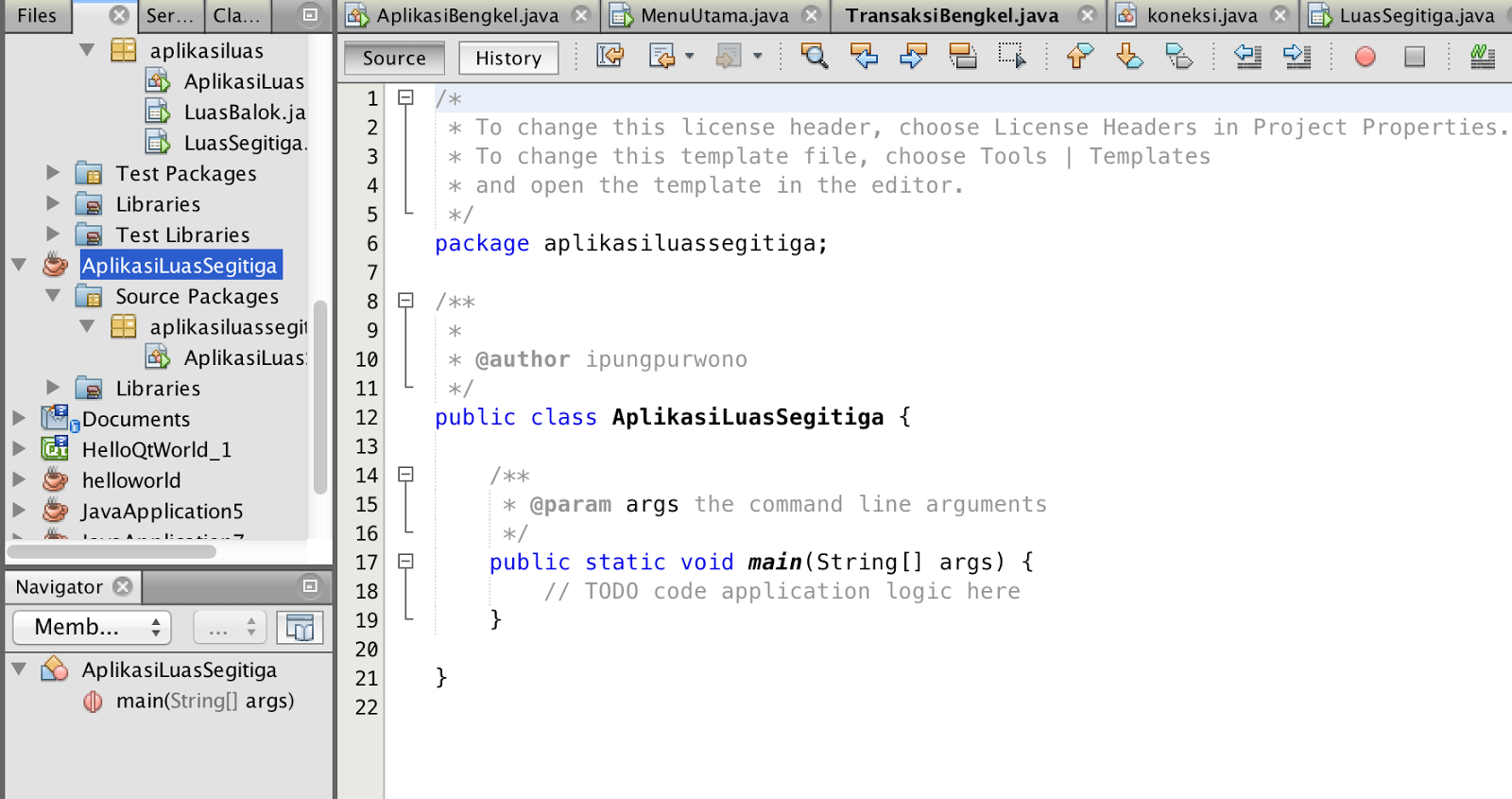Click Find Next Occurrence icon

[x=913, y=57]
